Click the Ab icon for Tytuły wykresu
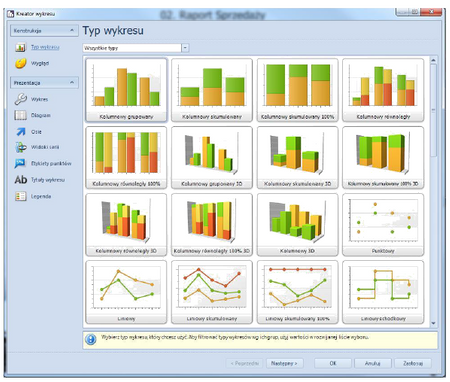 [21, 180]
